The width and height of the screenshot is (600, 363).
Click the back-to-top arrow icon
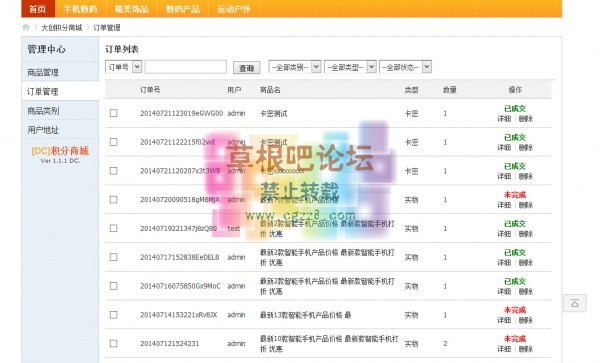[x=574, y=303]
